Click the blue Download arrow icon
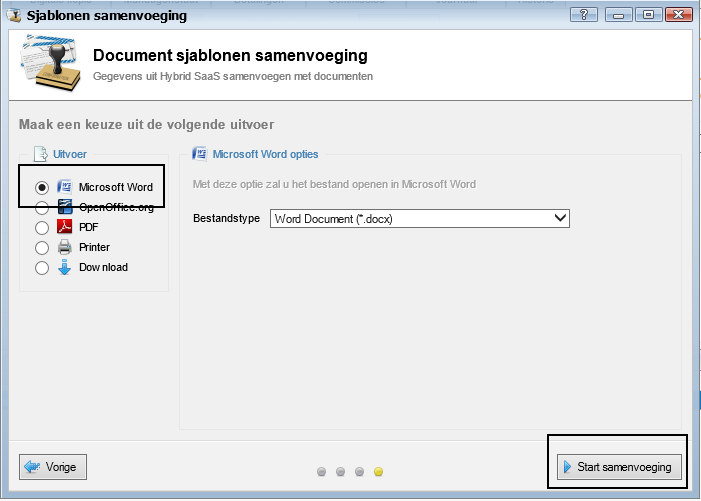This screenshot has width=701, height=501. [x=65, y=267]
